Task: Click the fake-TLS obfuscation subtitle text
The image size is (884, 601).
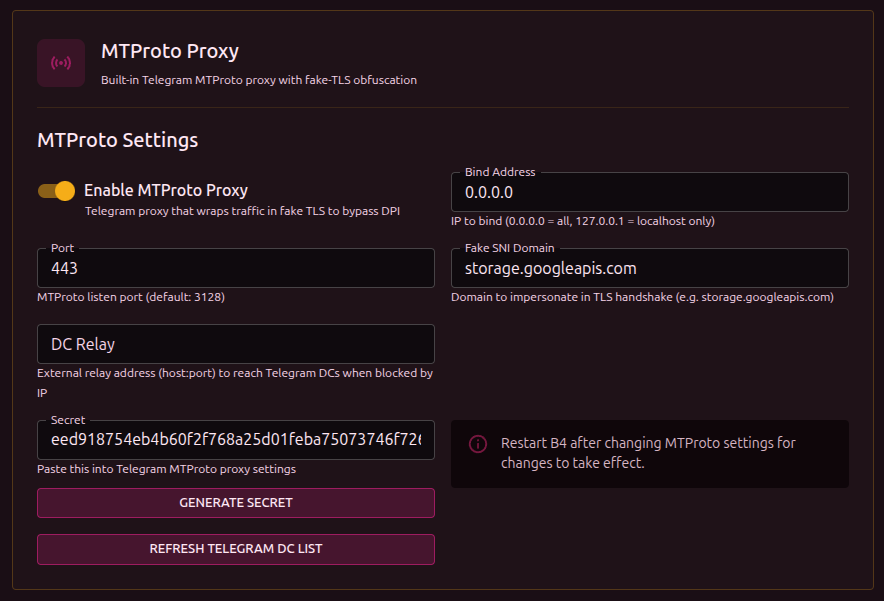Action: 258,80
